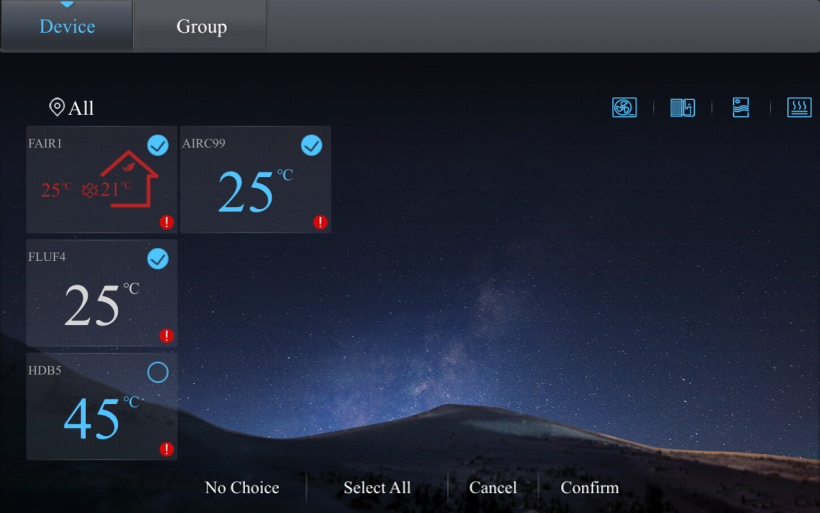This screenshot has width=820, height=513.
Task: Switch to the Device tab
Action: click(66, 26)
